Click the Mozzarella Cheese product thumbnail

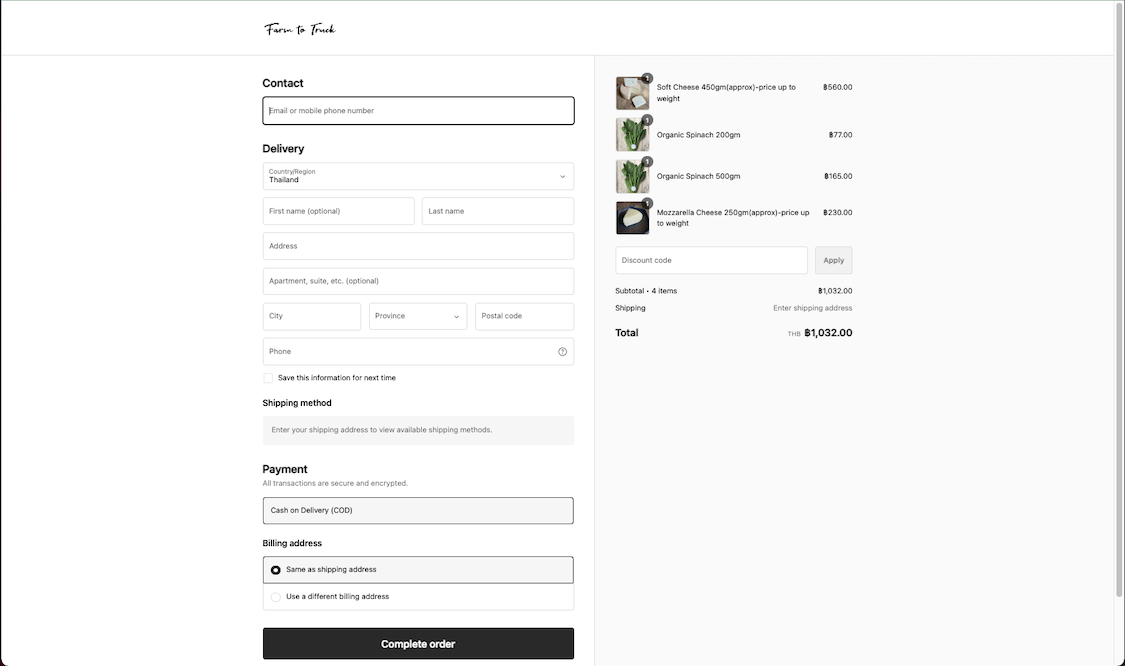click(632, 217)
